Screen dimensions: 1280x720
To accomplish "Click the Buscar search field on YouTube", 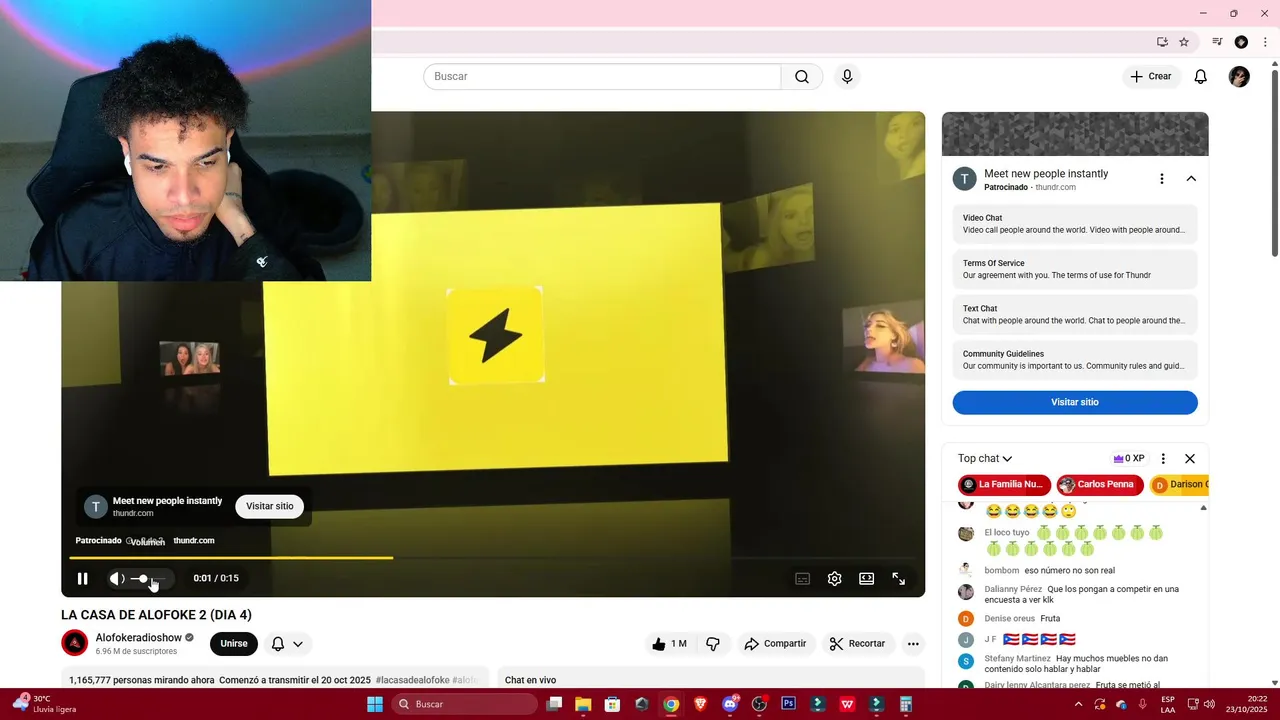I will click(x=602, y=77).
